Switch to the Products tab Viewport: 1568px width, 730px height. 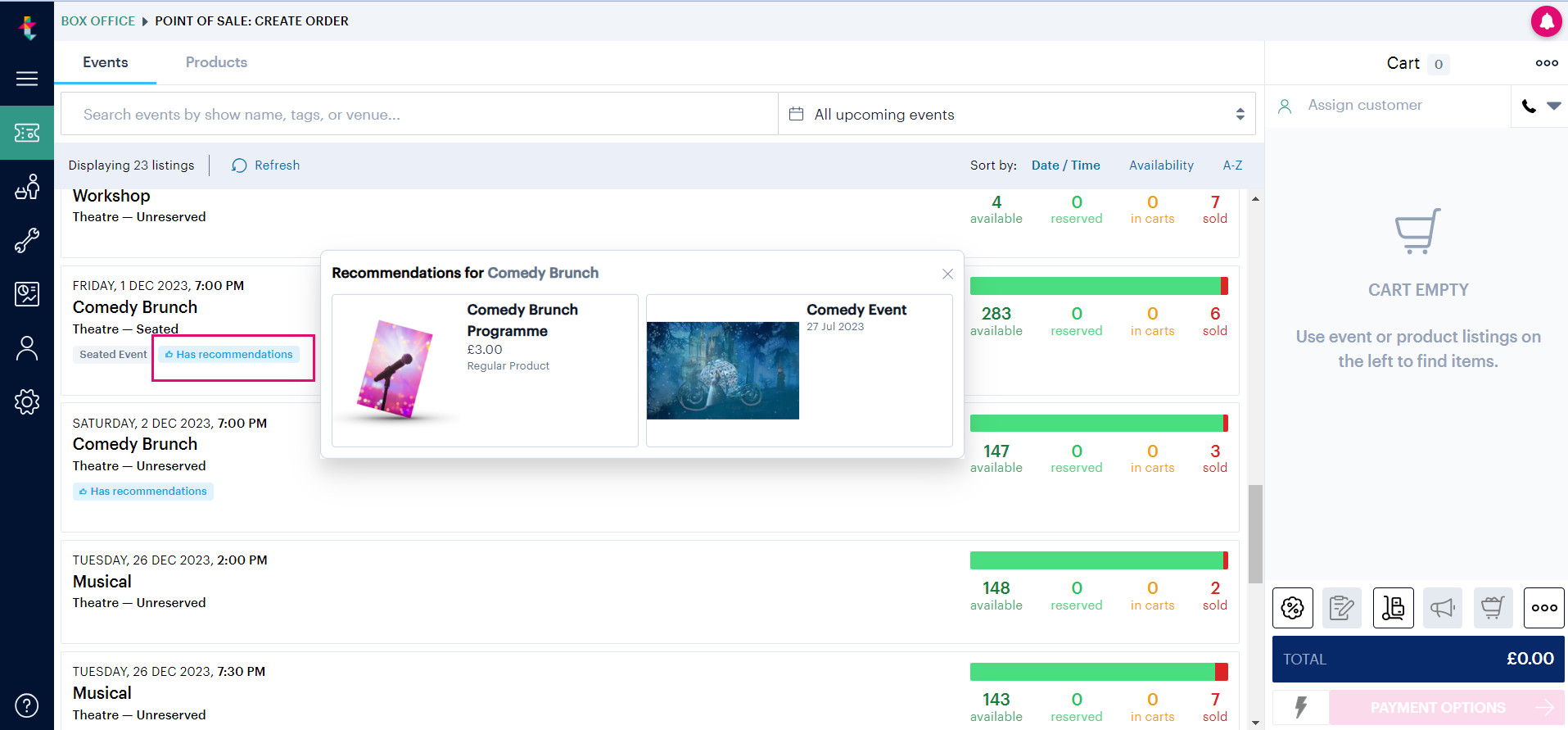pyautogui.click(x=216, y=62)
